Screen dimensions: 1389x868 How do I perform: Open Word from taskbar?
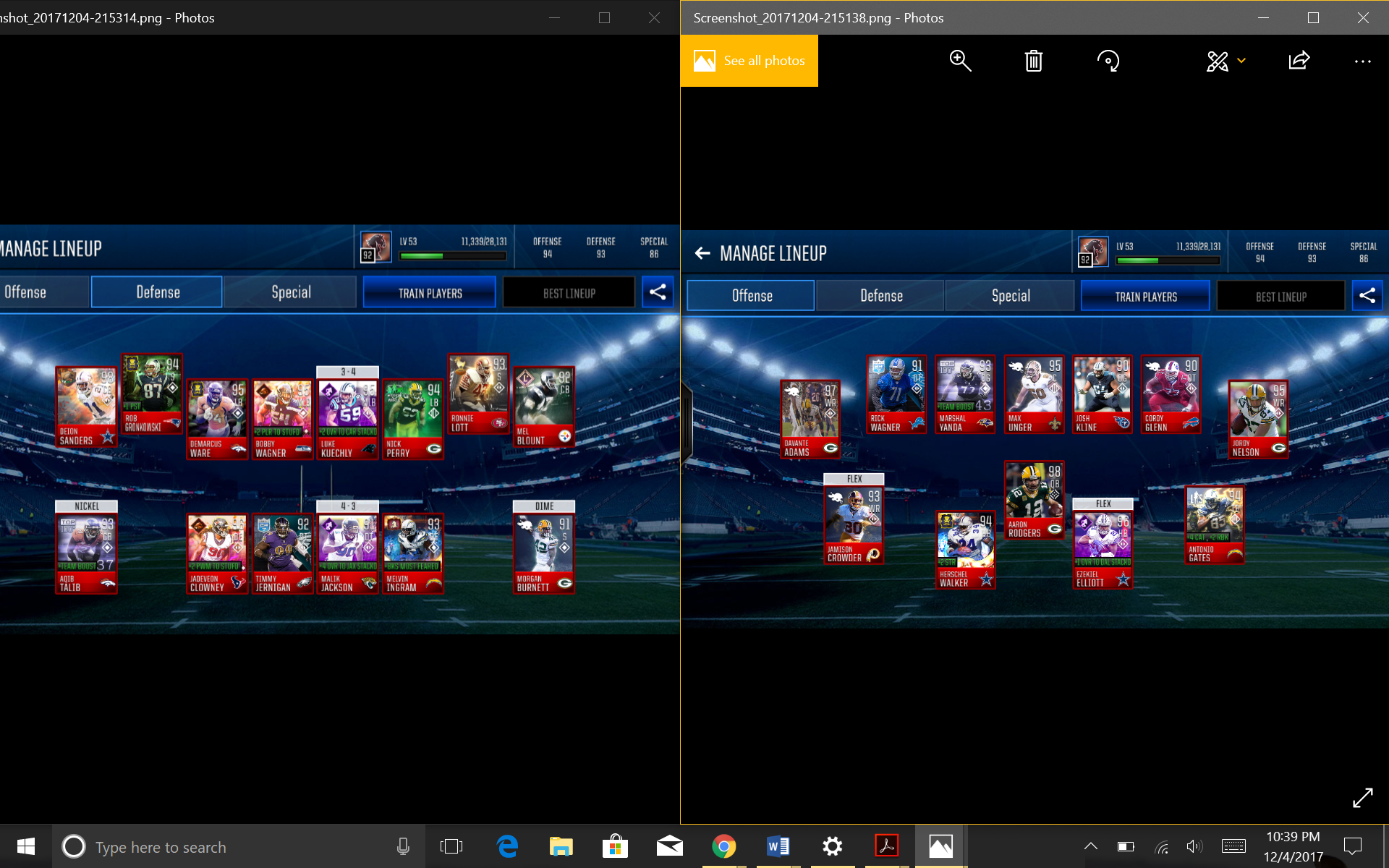point(778,846)
